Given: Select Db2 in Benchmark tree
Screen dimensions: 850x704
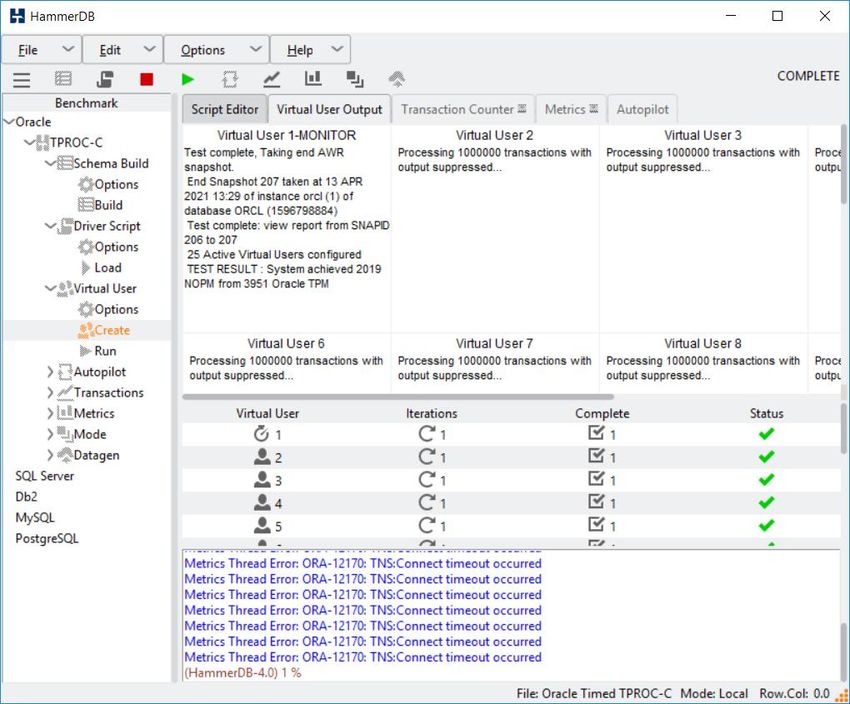Looking at the screenshot, I should click(x=27, y=496).
